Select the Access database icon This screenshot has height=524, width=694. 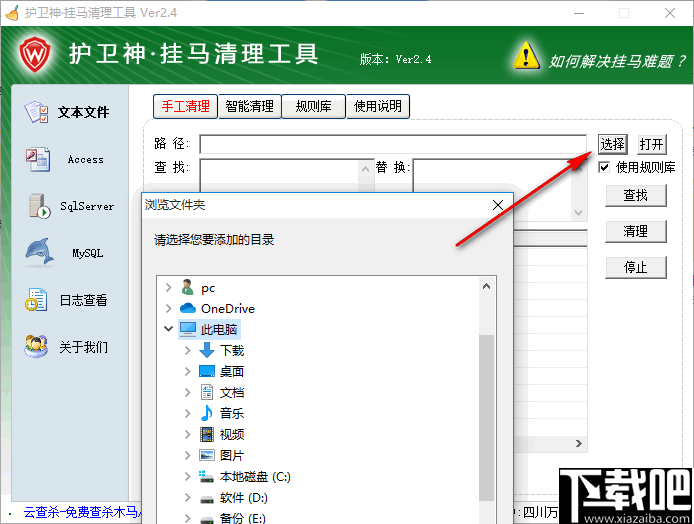click(x=38, y=159)
